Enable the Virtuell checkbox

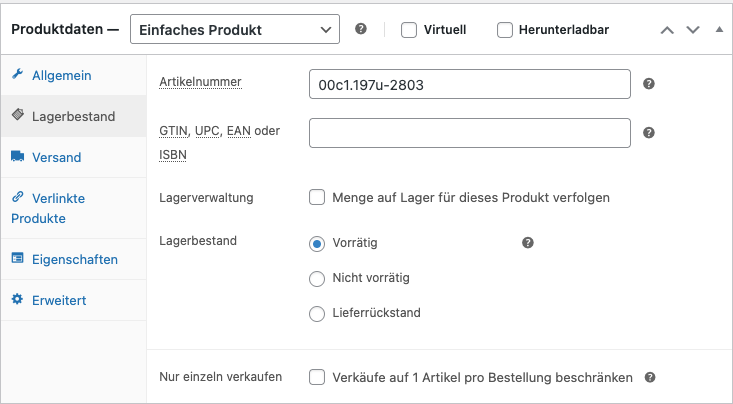point(409,30)
